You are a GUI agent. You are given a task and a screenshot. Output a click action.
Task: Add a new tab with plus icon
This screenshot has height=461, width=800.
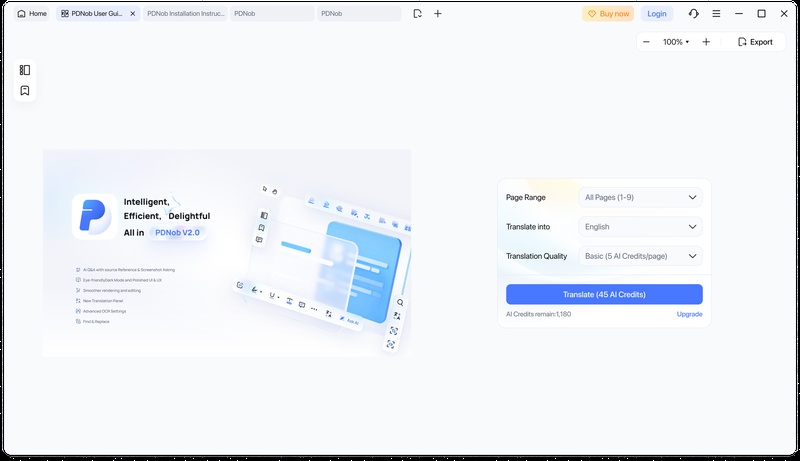click(438, 14)
